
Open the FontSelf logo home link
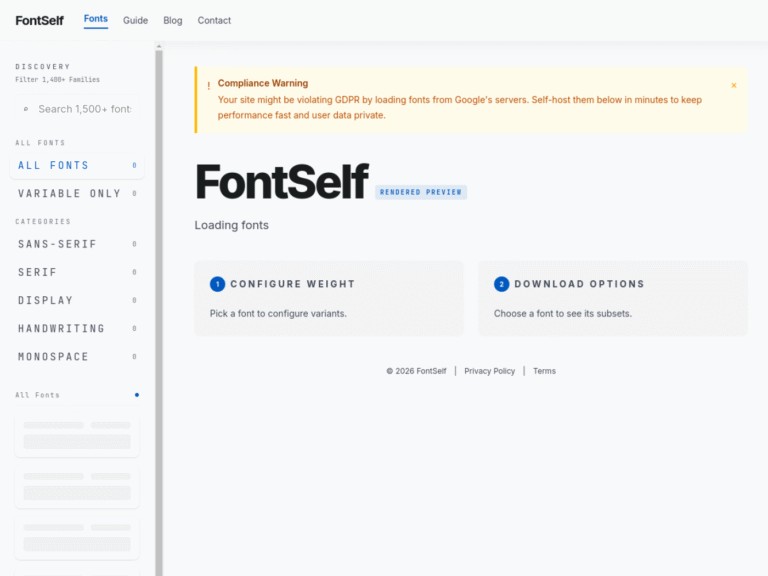[x=40, y=21]
